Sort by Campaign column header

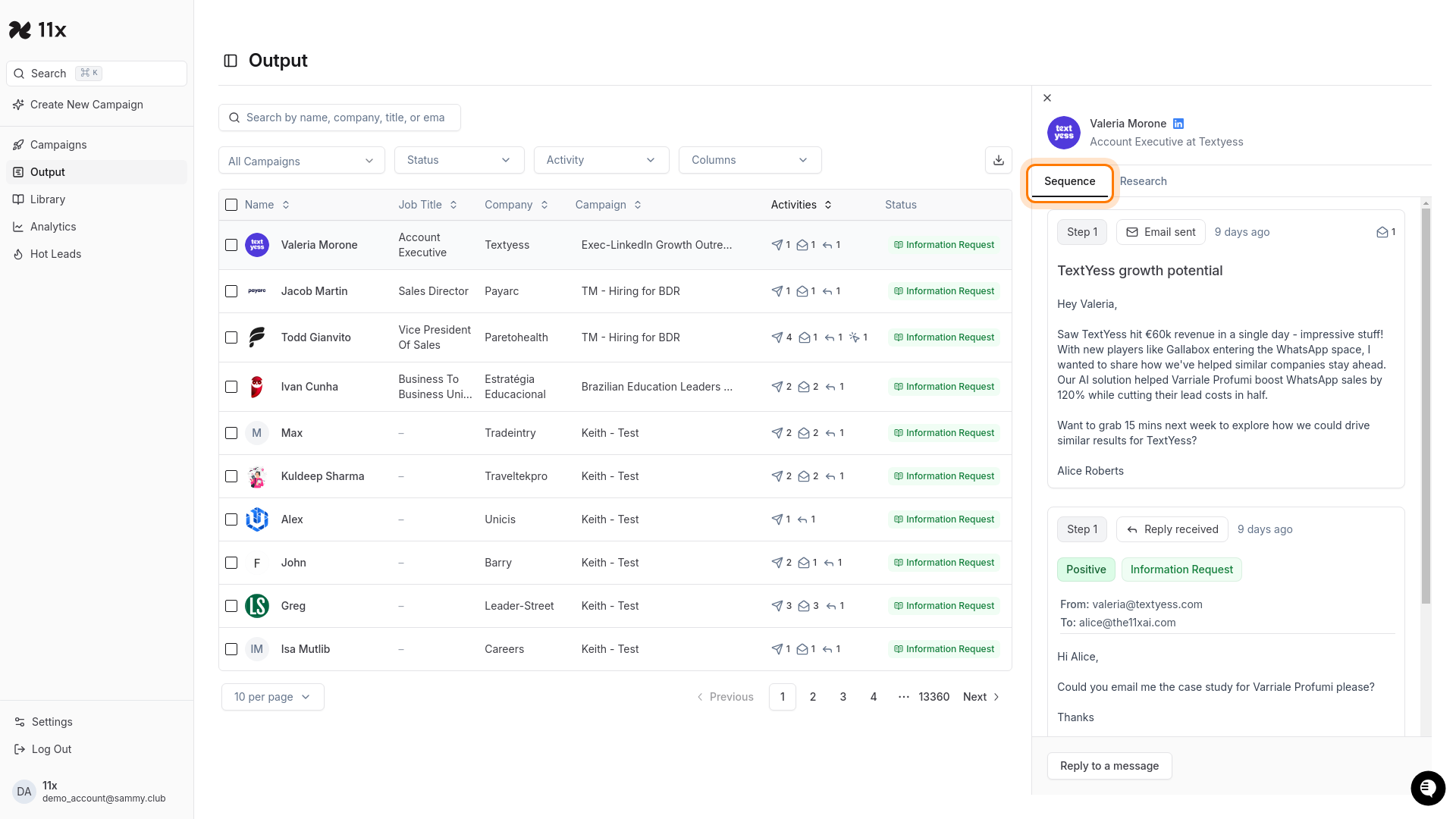(608, 205)
